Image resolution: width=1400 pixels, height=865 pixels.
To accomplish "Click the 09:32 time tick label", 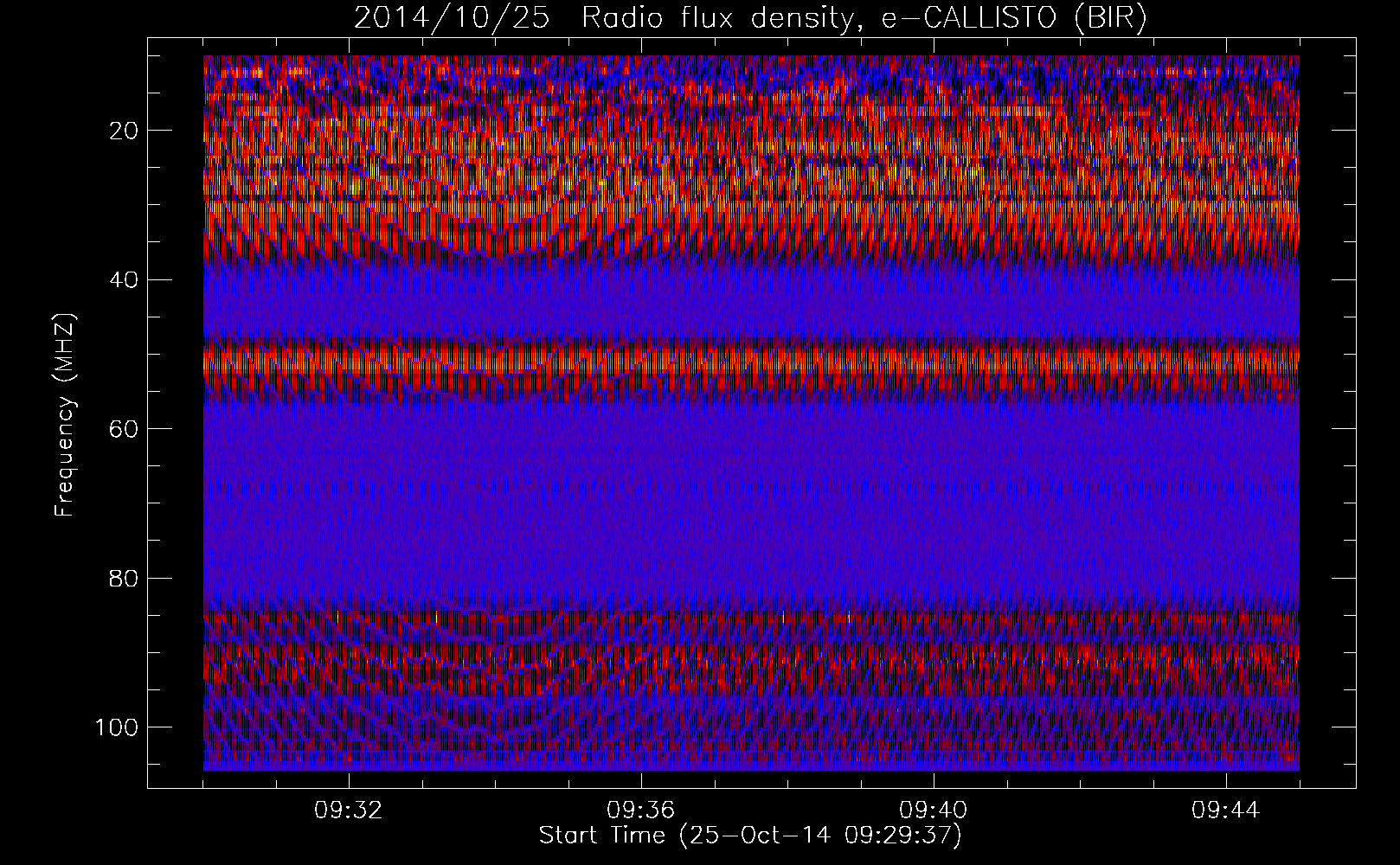I will tap(349, 811).
